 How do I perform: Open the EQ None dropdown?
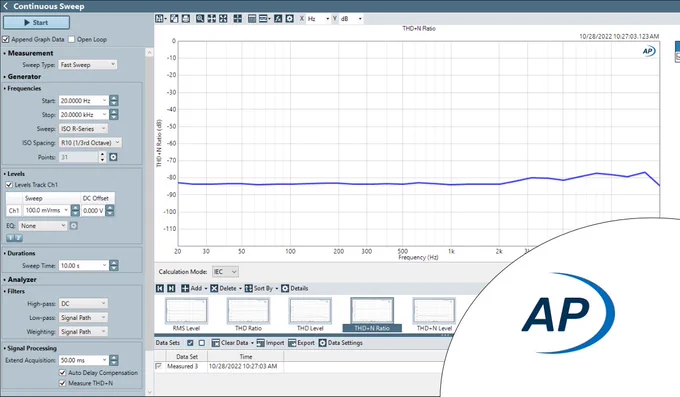(x=43, y=226)
